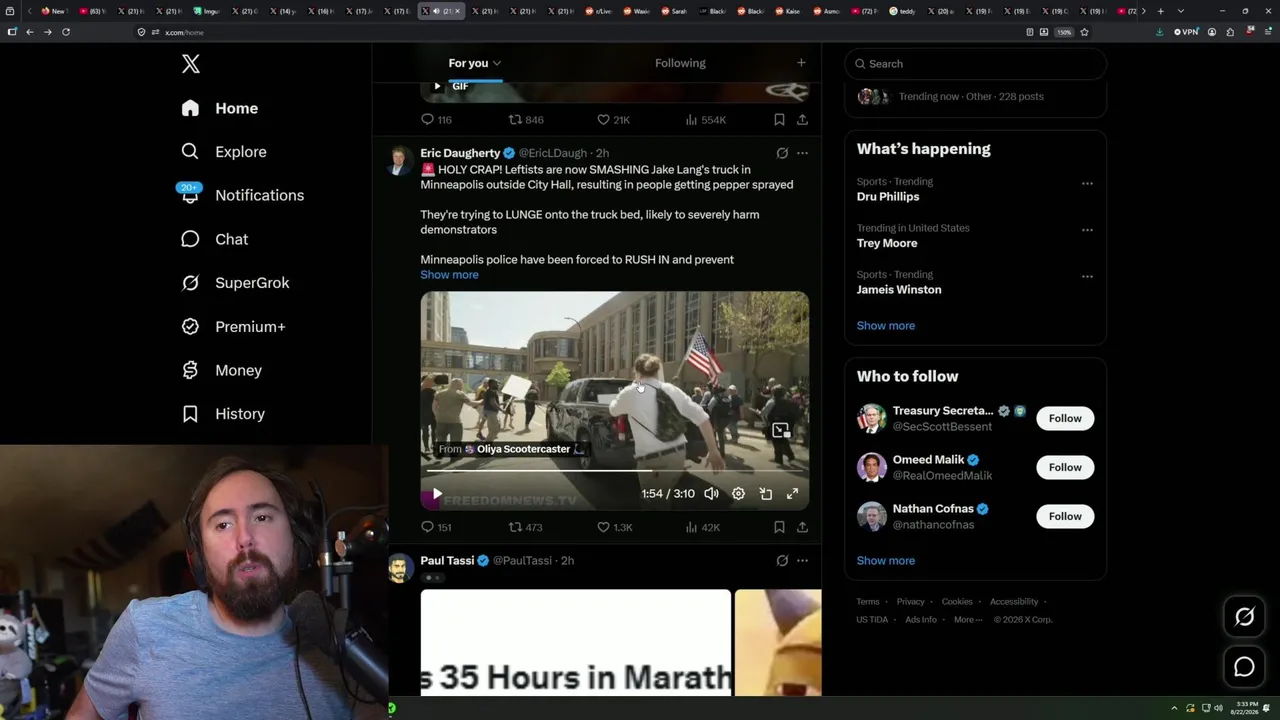Follow Treasury Secretary @SecScottBessent
1280x720 pixels.
[1065, 418]
